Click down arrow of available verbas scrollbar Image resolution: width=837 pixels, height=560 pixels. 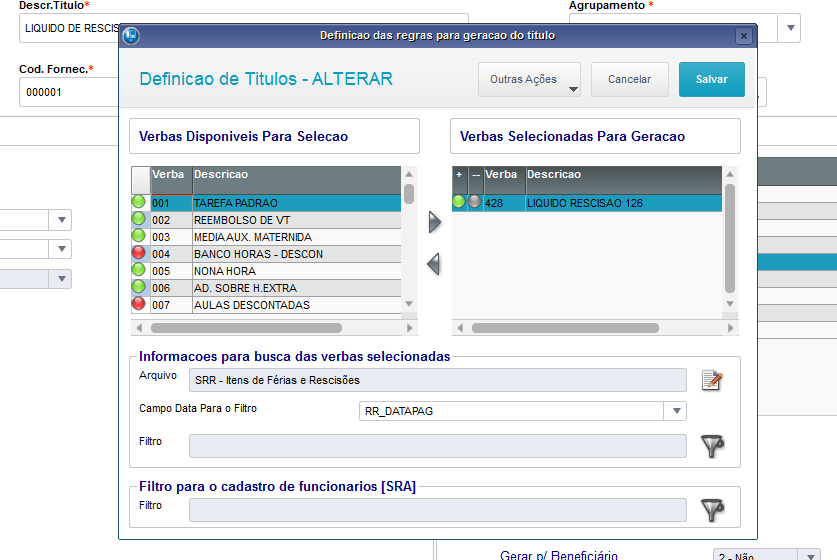[409, 304]
